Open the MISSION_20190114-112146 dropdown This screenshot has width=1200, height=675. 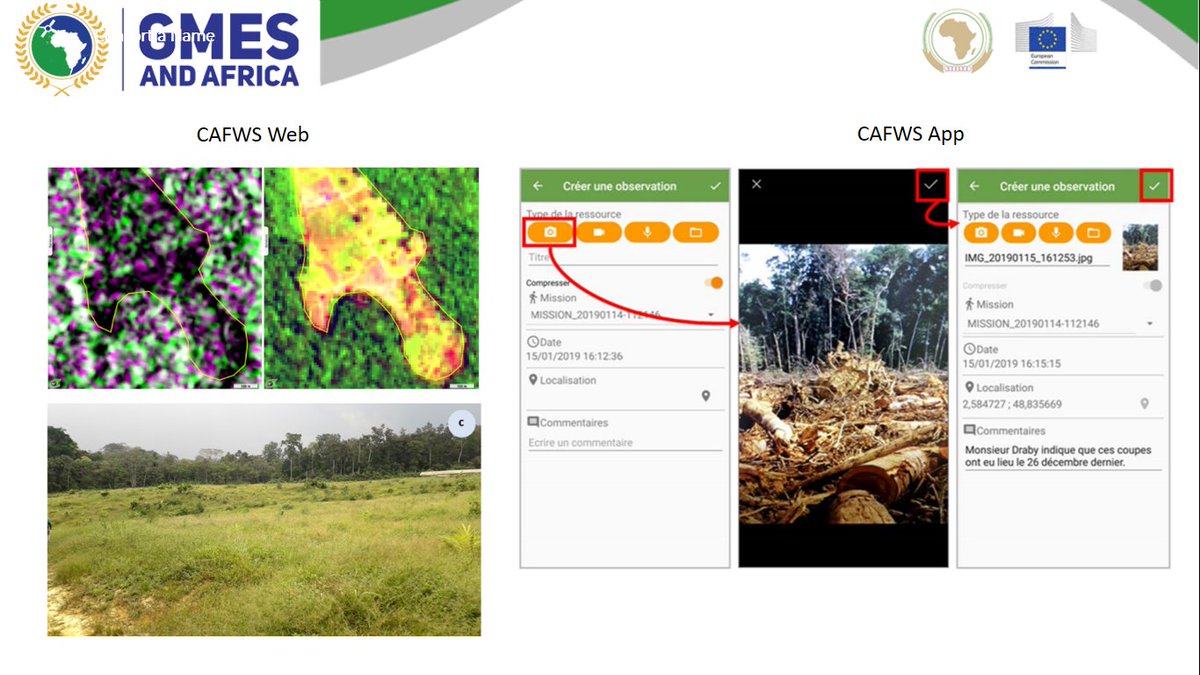711,313
